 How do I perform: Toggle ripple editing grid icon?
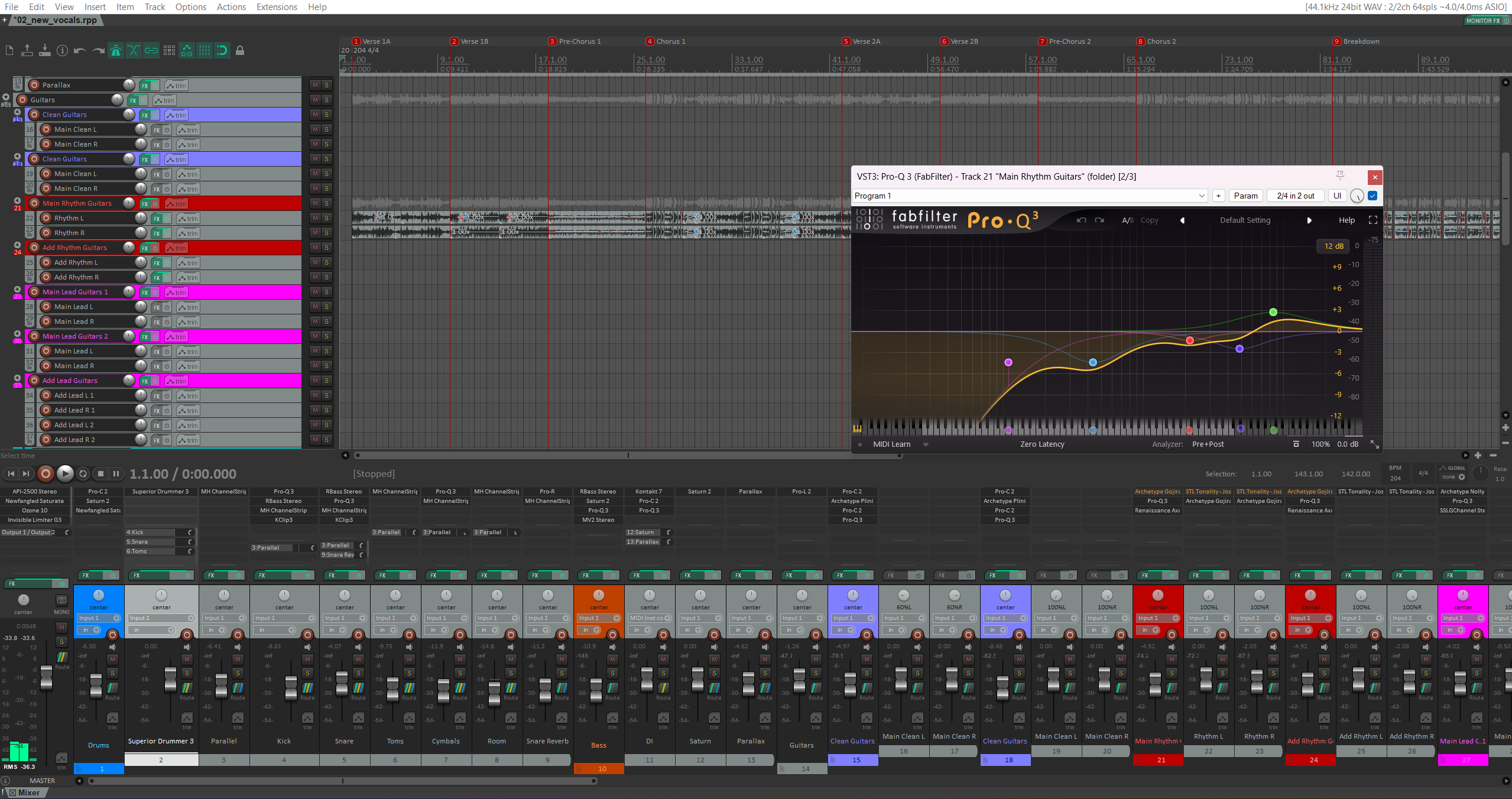click(x=169, y=50)
